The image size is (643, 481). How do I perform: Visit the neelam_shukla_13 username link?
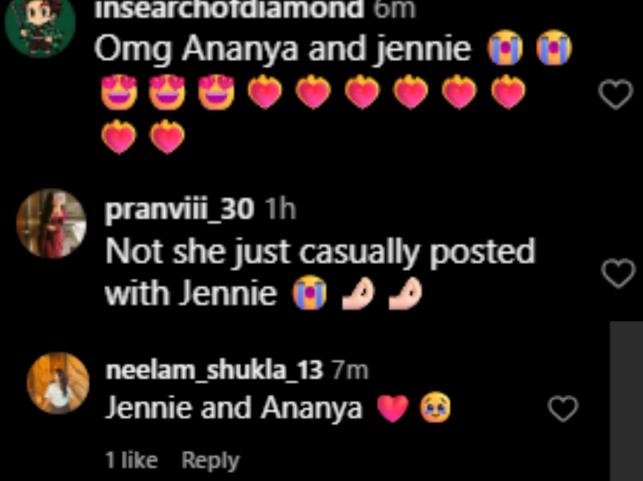(x=214, y=370)
